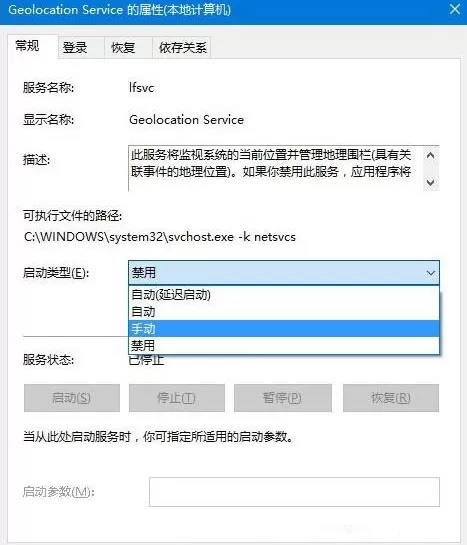Click the executable path text svchost.exe
This screenshot has width=467, height=545.
pyautogui.click(x=201, y=237)
